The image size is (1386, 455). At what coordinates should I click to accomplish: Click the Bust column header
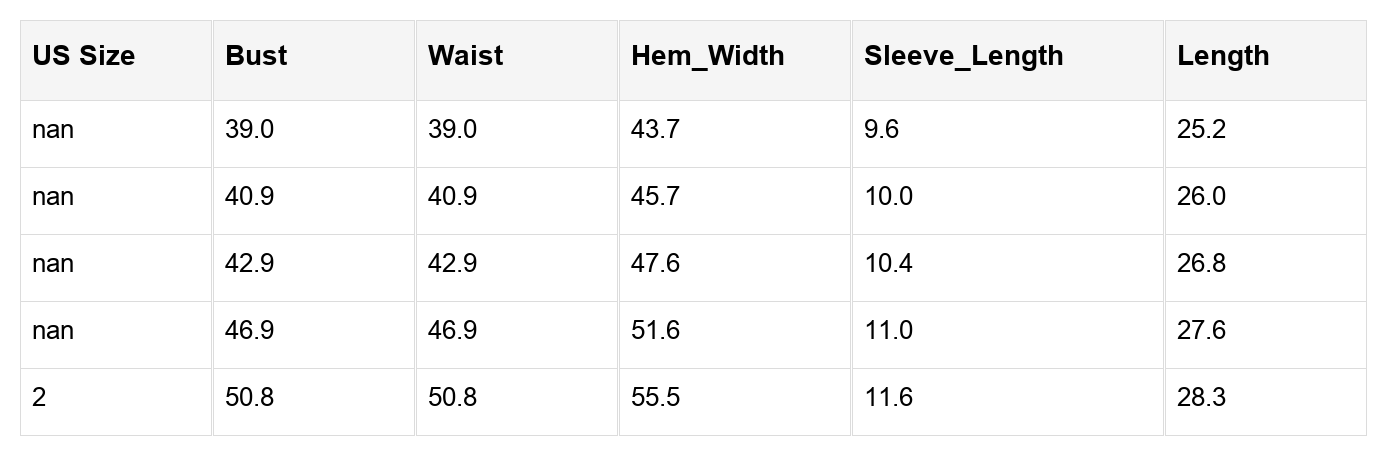click(x=256, y=56)
